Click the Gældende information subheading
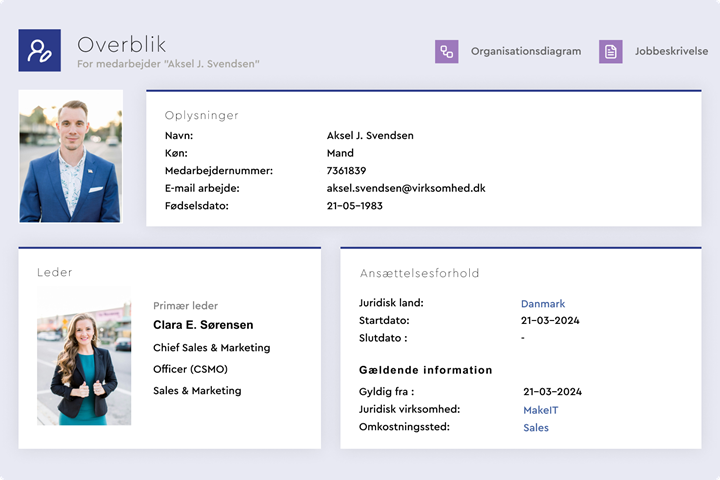 click(425, 370)
